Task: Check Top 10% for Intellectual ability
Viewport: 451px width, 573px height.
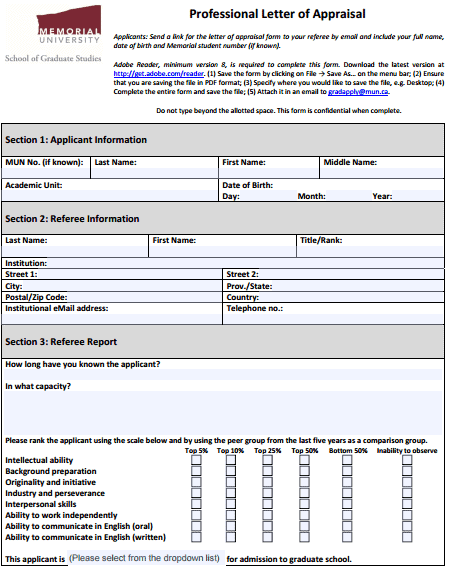Action: (x=231, y=460)
